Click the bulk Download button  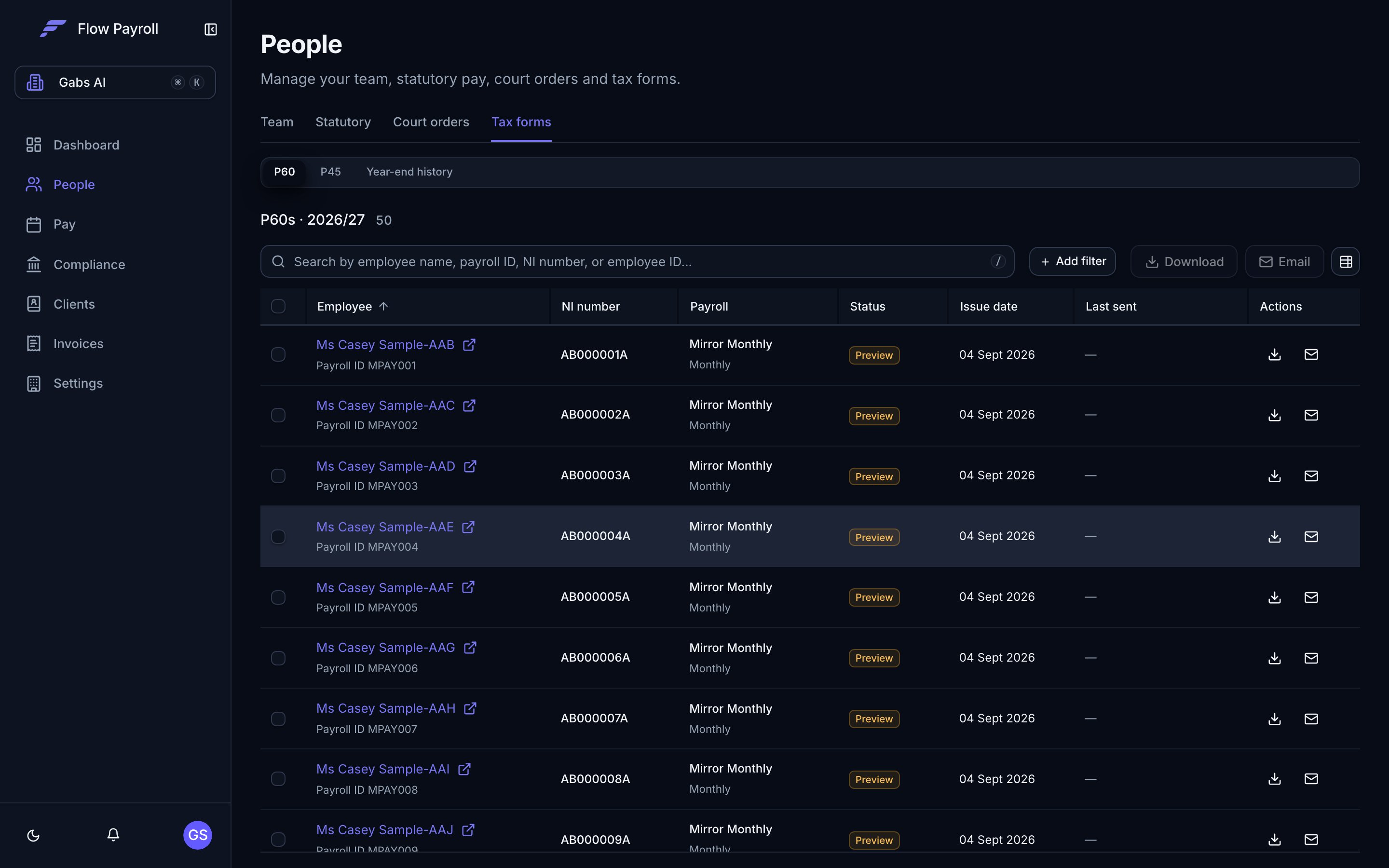(1184, 262)
